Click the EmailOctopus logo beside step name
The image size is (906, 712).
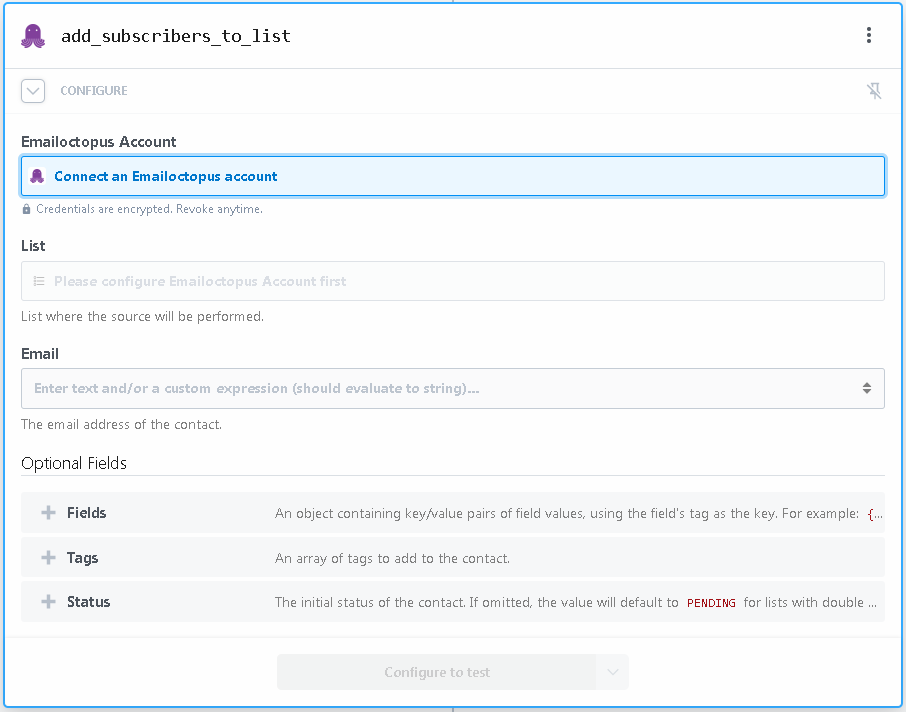tap(33, 36)
